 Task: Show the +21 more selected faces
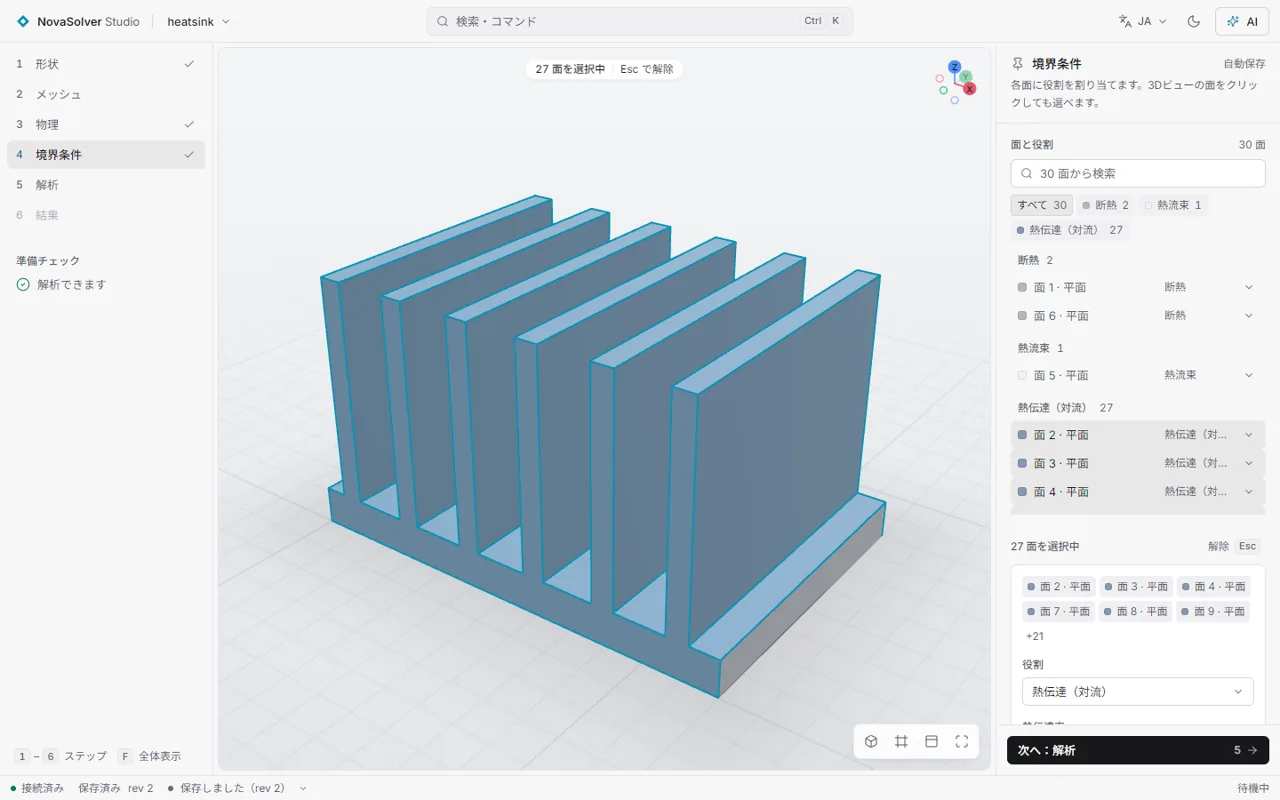(x=1035, y=636)
